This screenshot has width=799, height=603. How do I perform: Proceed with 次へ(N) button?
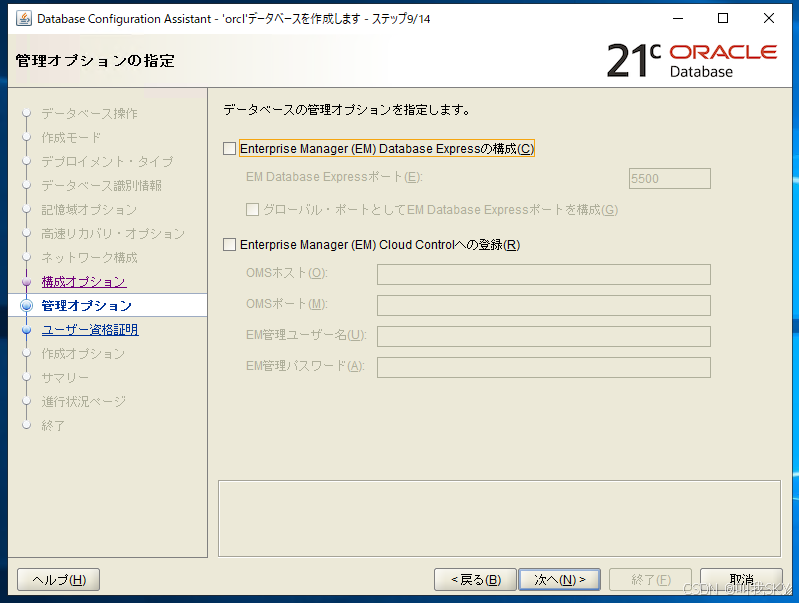(559, 580)
